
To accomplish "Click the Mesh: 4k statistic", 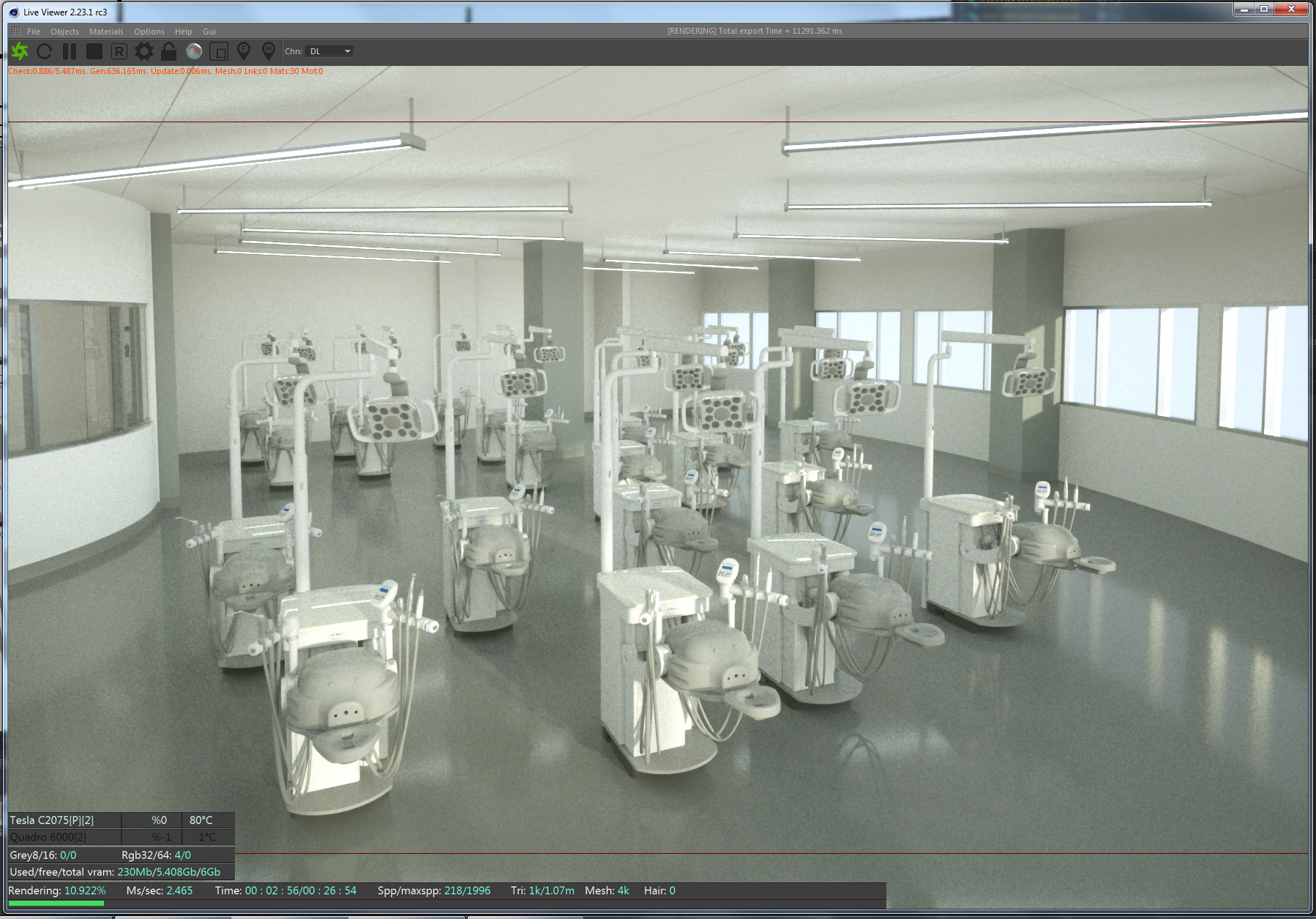I will pyautogui.click(x=607, y=890).
